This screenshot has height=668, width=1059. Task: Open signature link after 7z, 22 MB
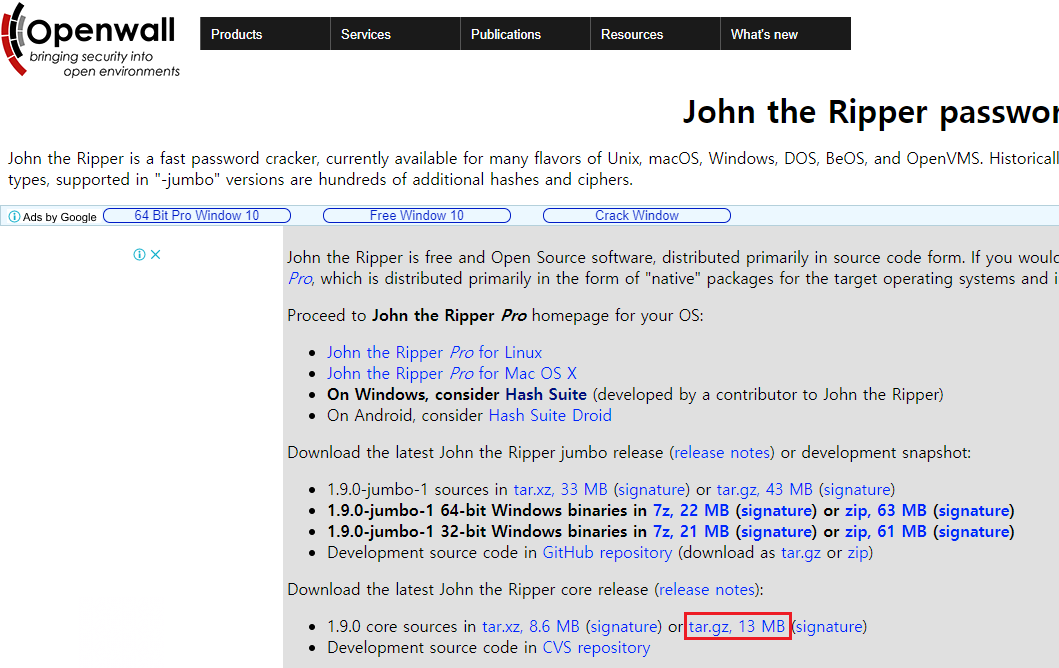click(x=776, y=511)
